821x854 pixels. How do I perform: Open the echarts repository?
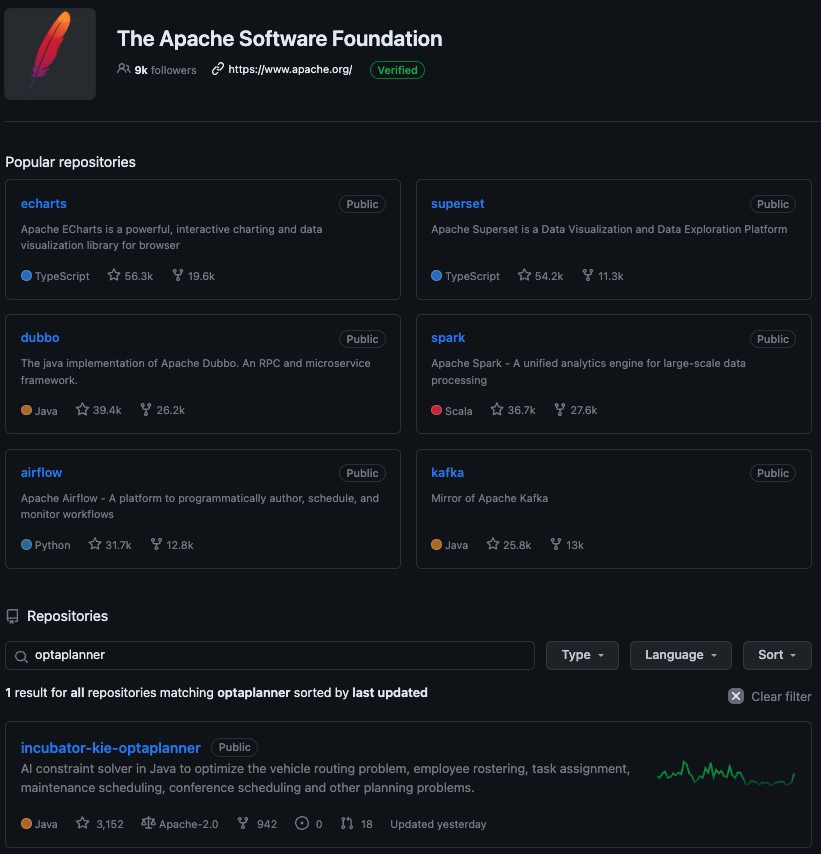click(44, 204)
